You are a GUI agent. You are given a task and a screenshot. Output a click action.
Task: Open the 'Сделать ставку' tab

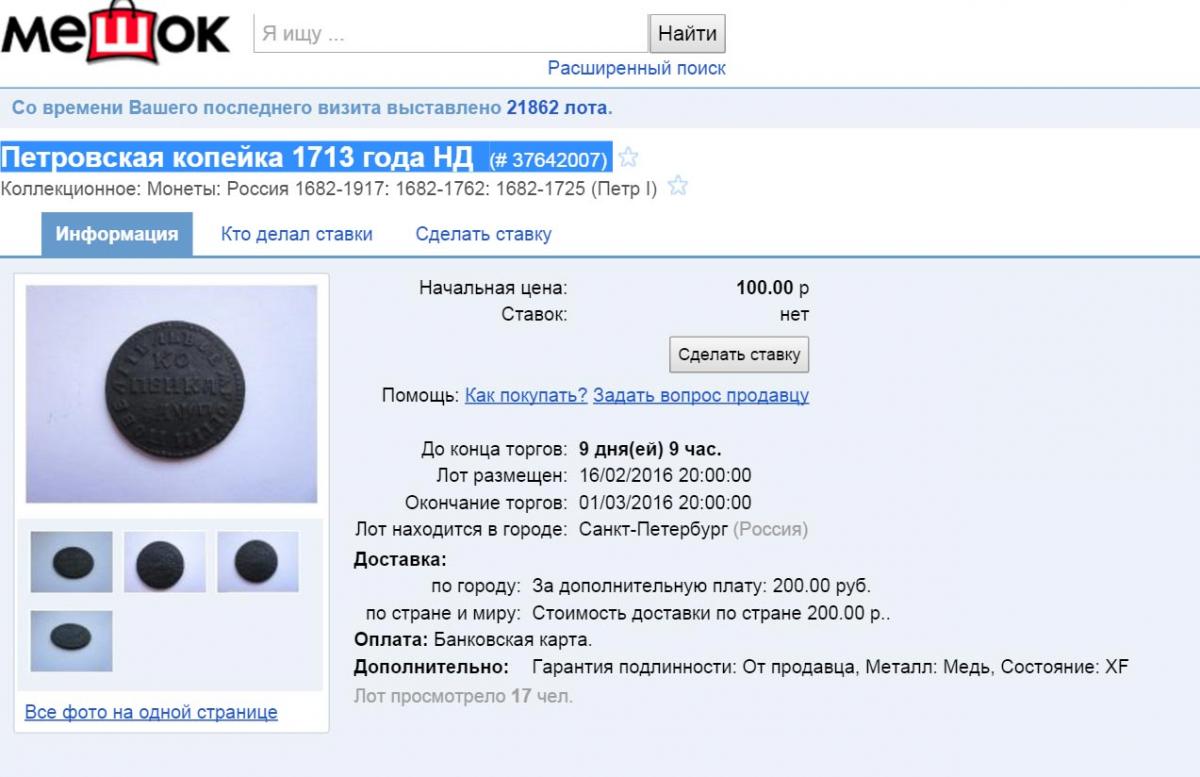pos(483,234)
